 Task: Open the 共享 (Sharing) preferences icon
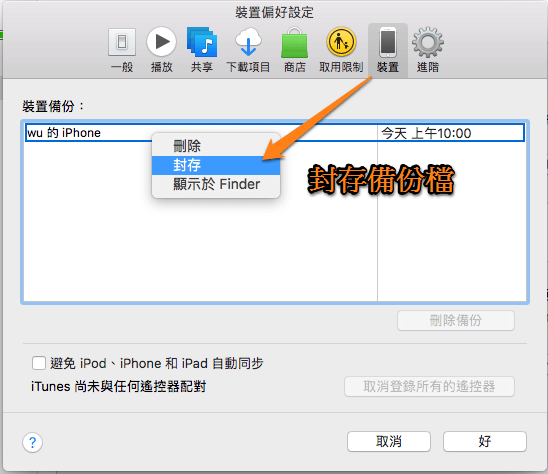point(202,42)
